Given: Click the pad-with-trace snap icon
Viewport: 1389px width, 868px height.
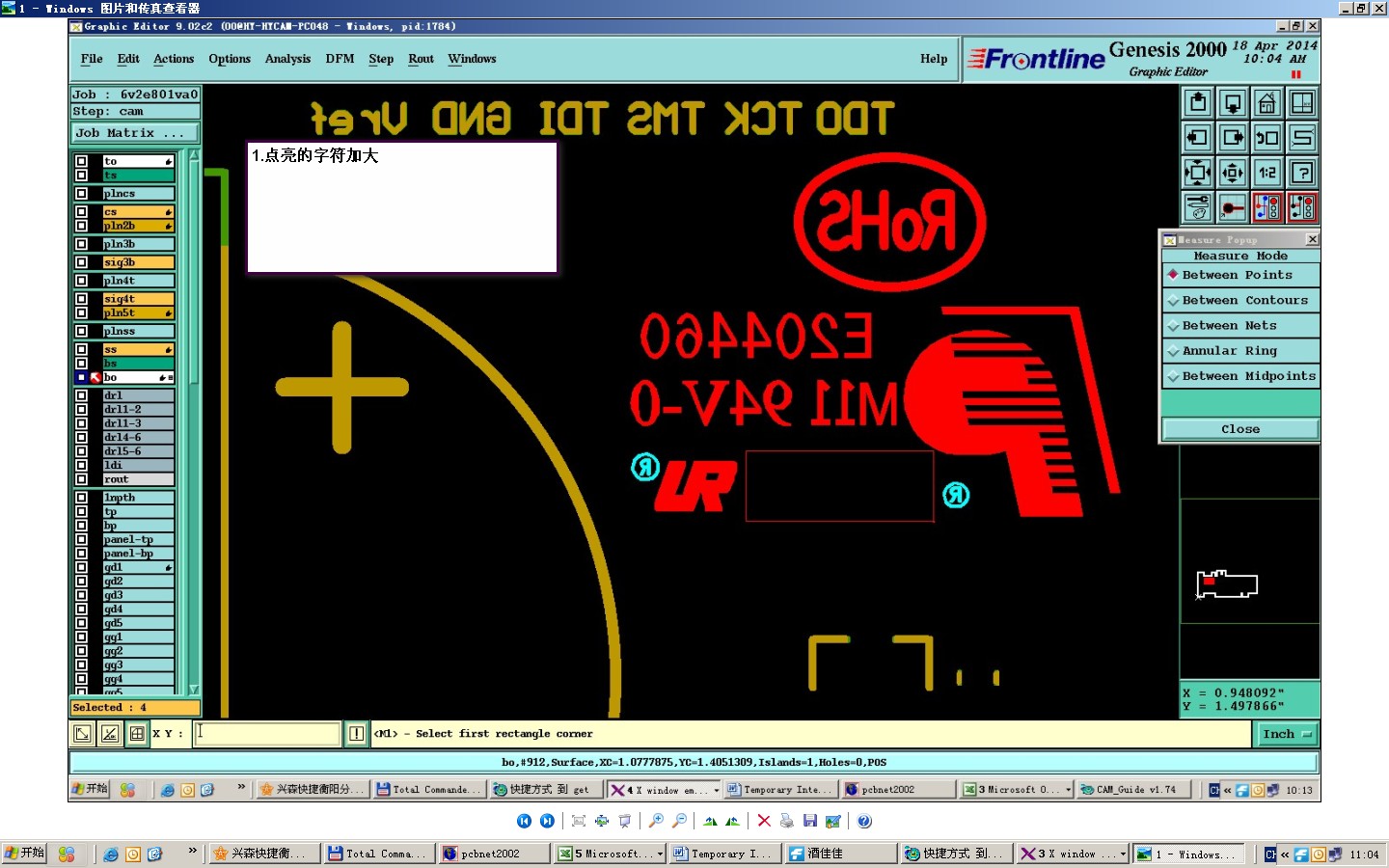Looking at the screenshot, I should 1233,207.
